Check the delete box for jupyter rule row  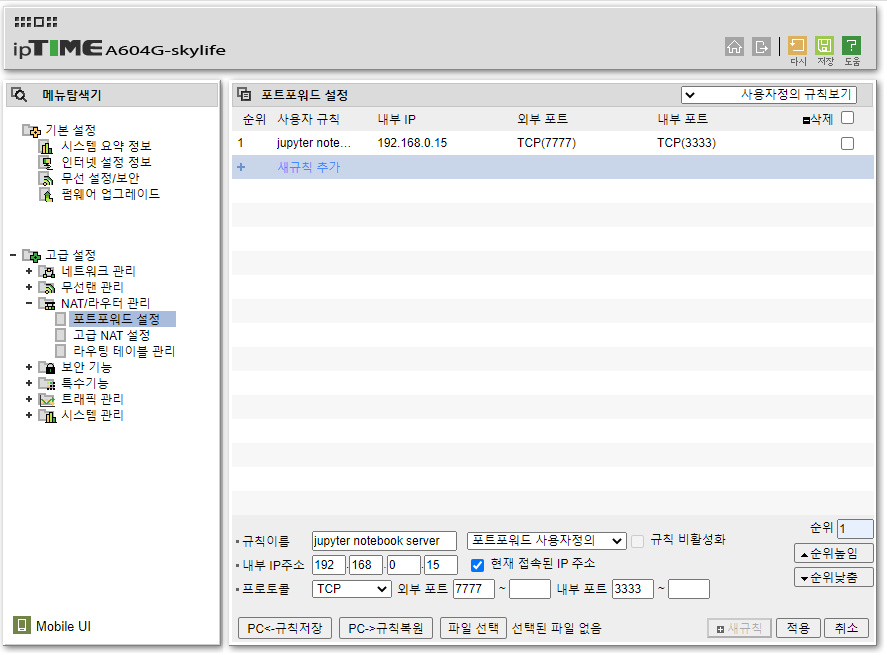847,144
